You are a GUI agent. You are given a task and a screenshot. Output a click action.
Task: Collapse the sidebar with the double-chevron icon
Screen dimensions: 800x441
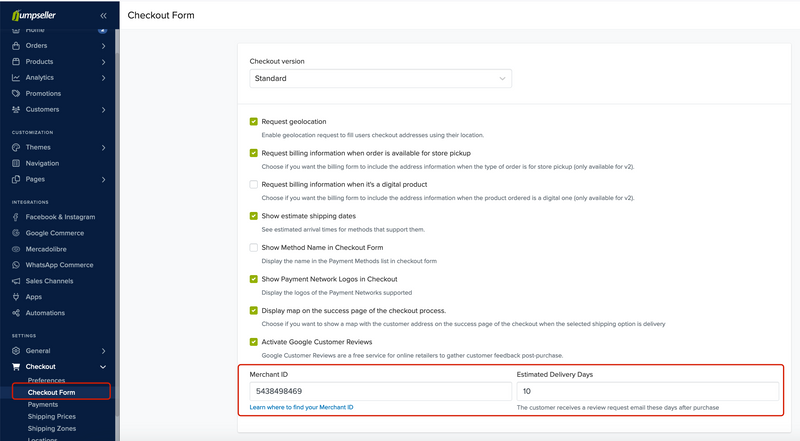click(104, 15)
